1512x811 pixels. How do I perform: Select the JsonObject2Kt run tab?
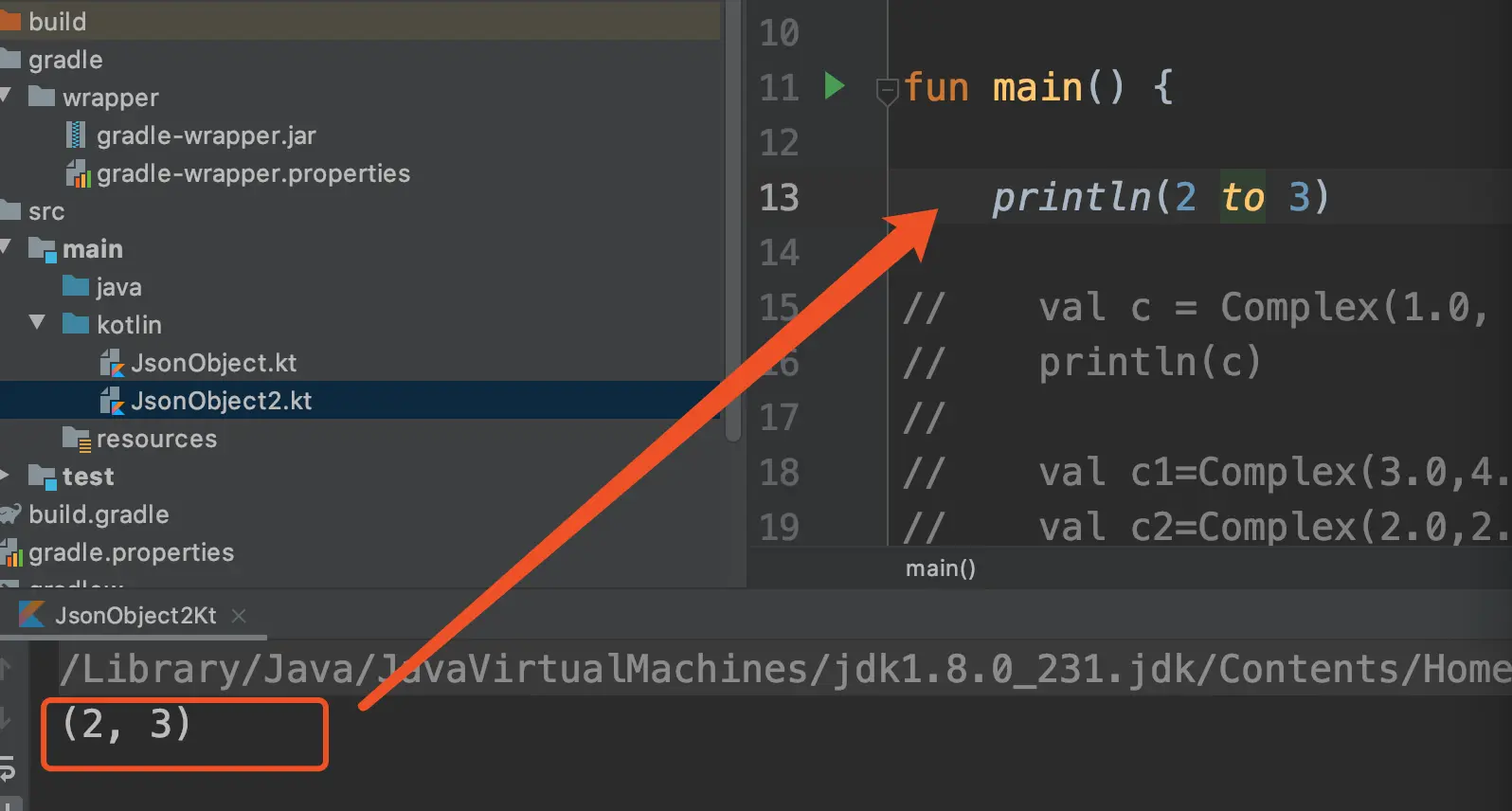[x=135, y=616]
